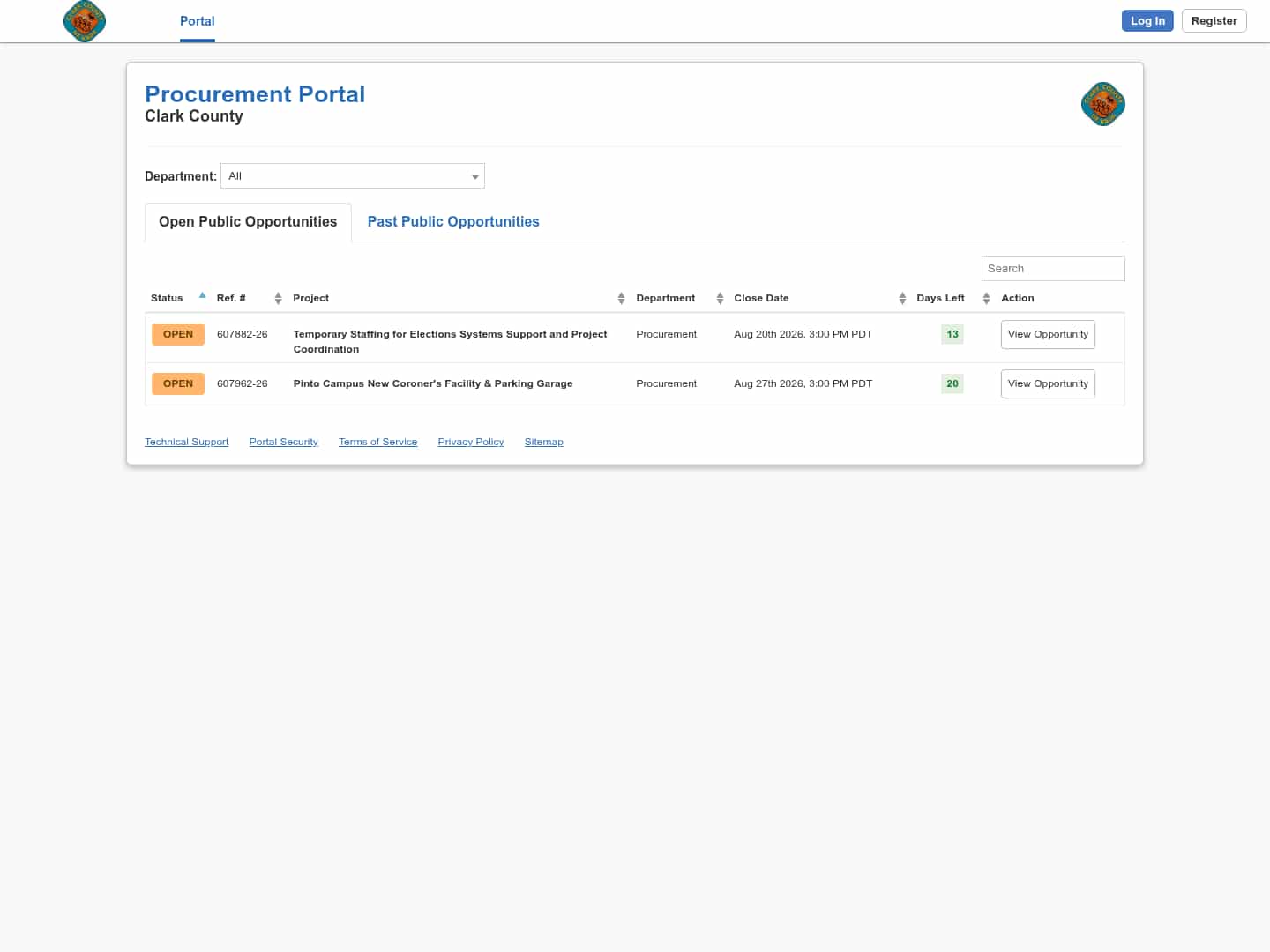Viewport: 1270px width, 952px height.
Task: Open the Department dropdown set to All
Action: pos(353,176)
